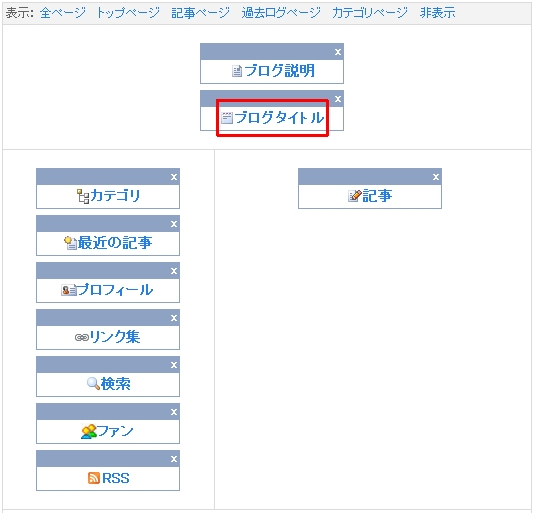
Task: Remove the ブログ説明 widget with its x
Action: point(338,52)
